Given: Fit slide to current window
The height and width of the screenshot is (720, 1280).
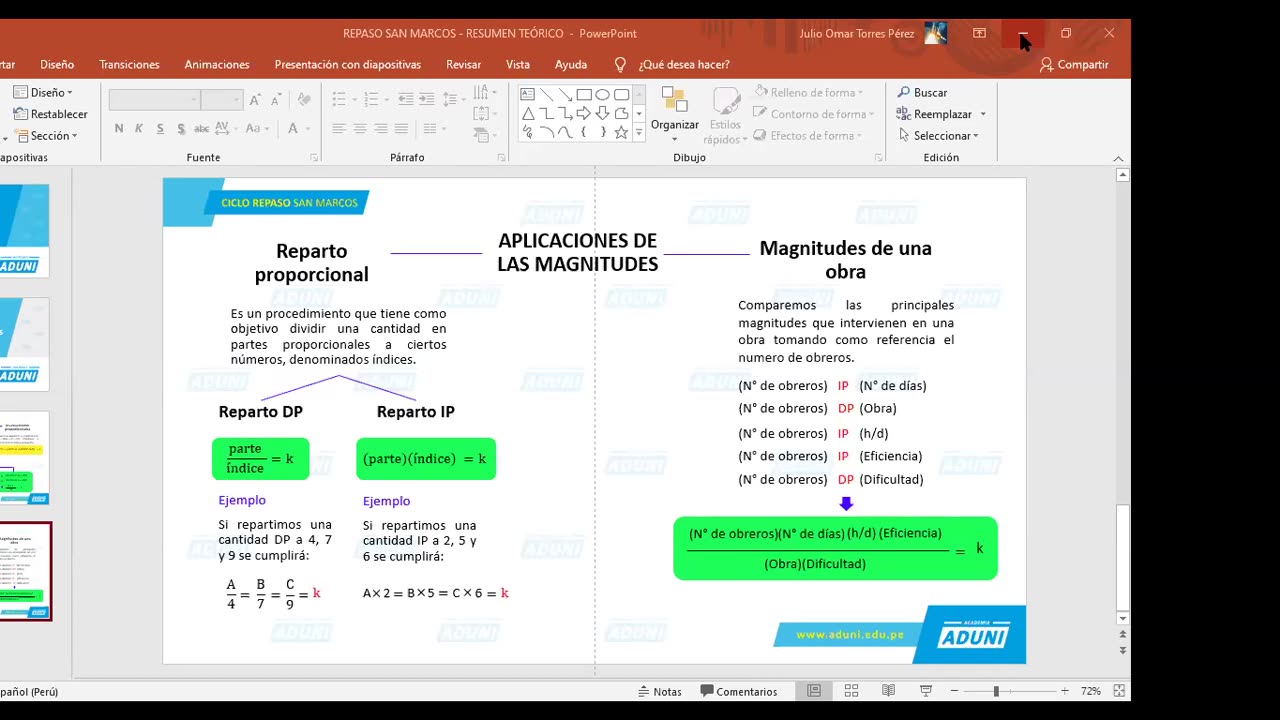Looking at the screenshot, I should [x=1119, y=691].
